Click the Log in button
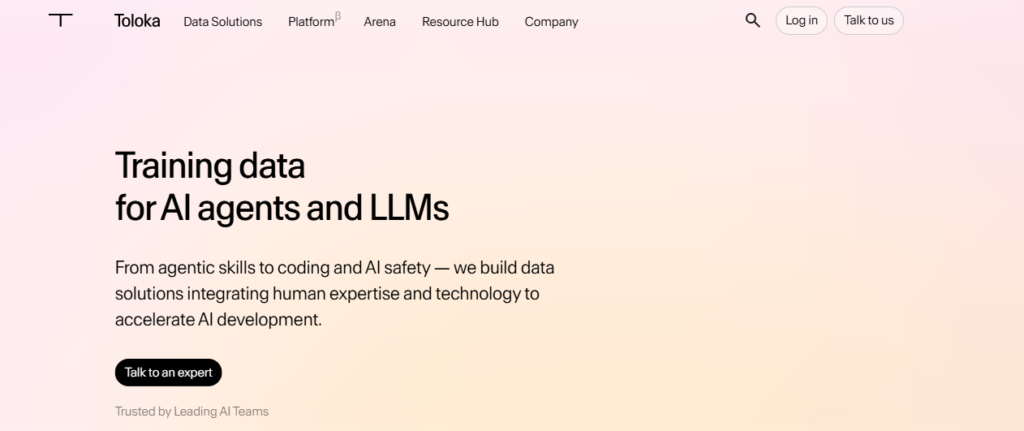 801,20
